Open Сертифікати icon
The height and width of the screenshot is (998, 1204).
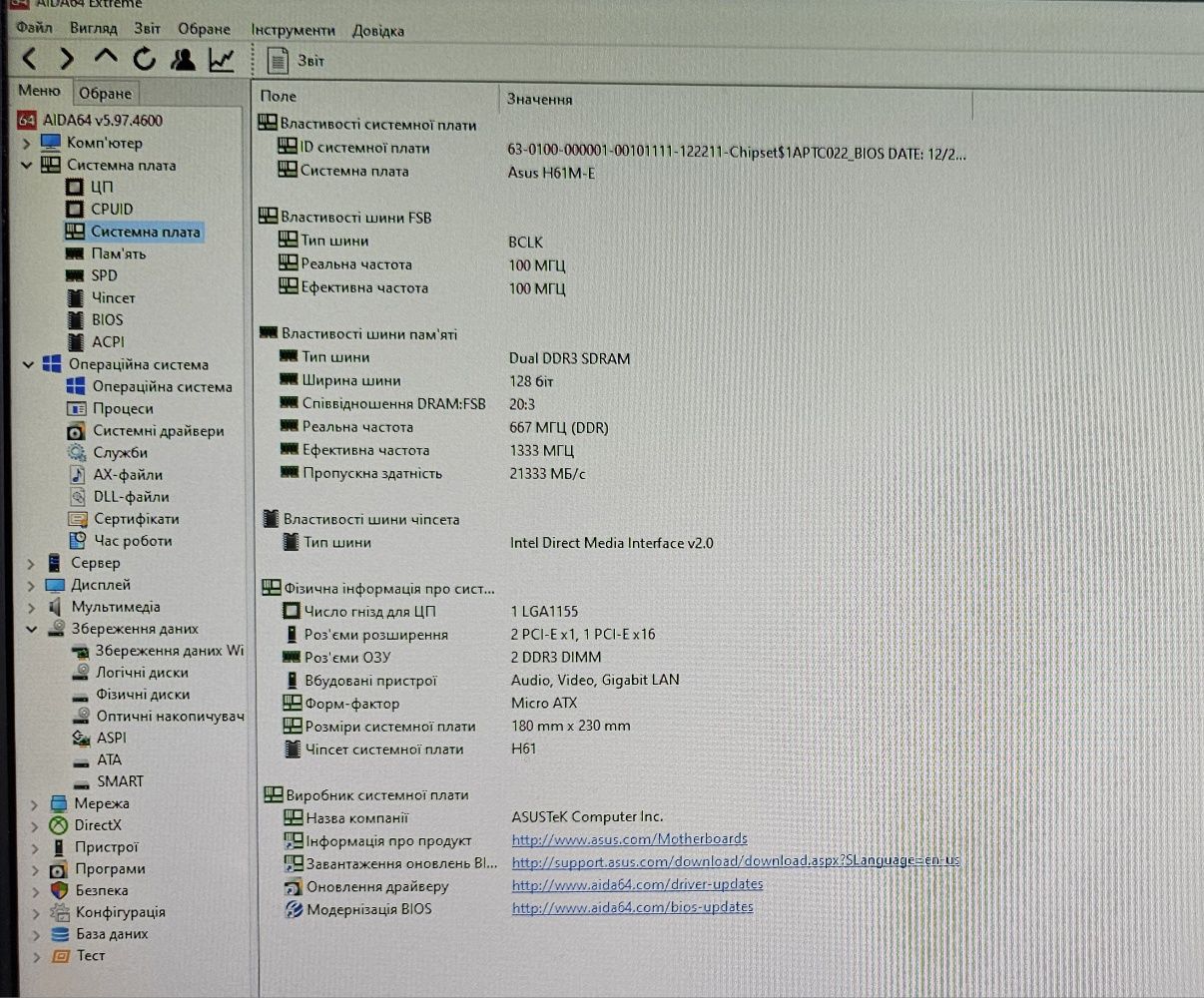[77, 519]
